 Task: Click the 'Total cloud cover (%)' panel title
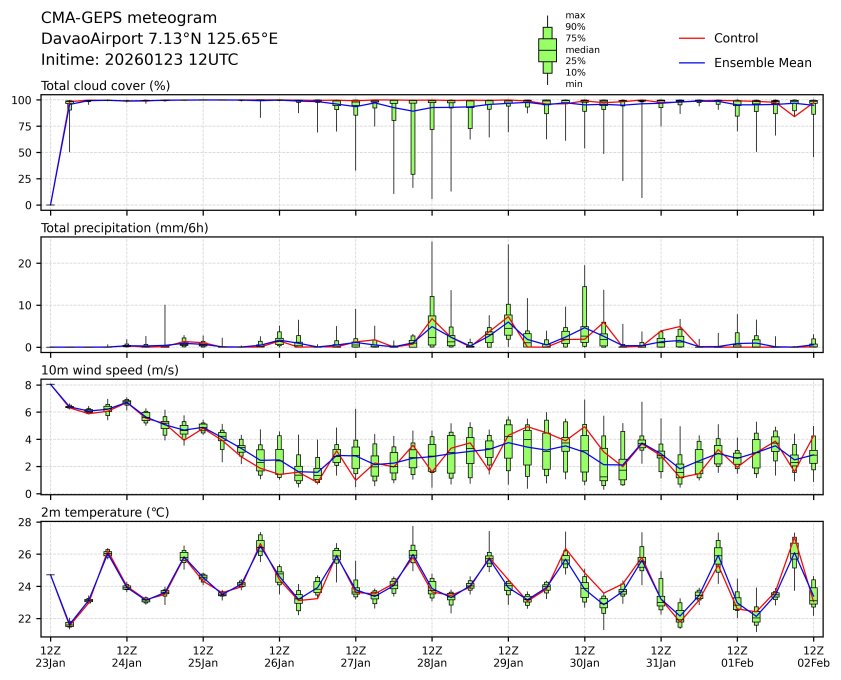[x=105, y=85]
